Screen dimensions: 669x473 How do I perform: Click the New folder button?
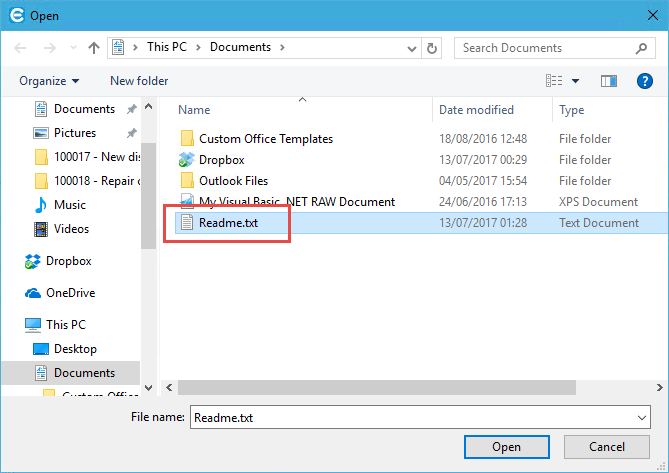(139, 81)
